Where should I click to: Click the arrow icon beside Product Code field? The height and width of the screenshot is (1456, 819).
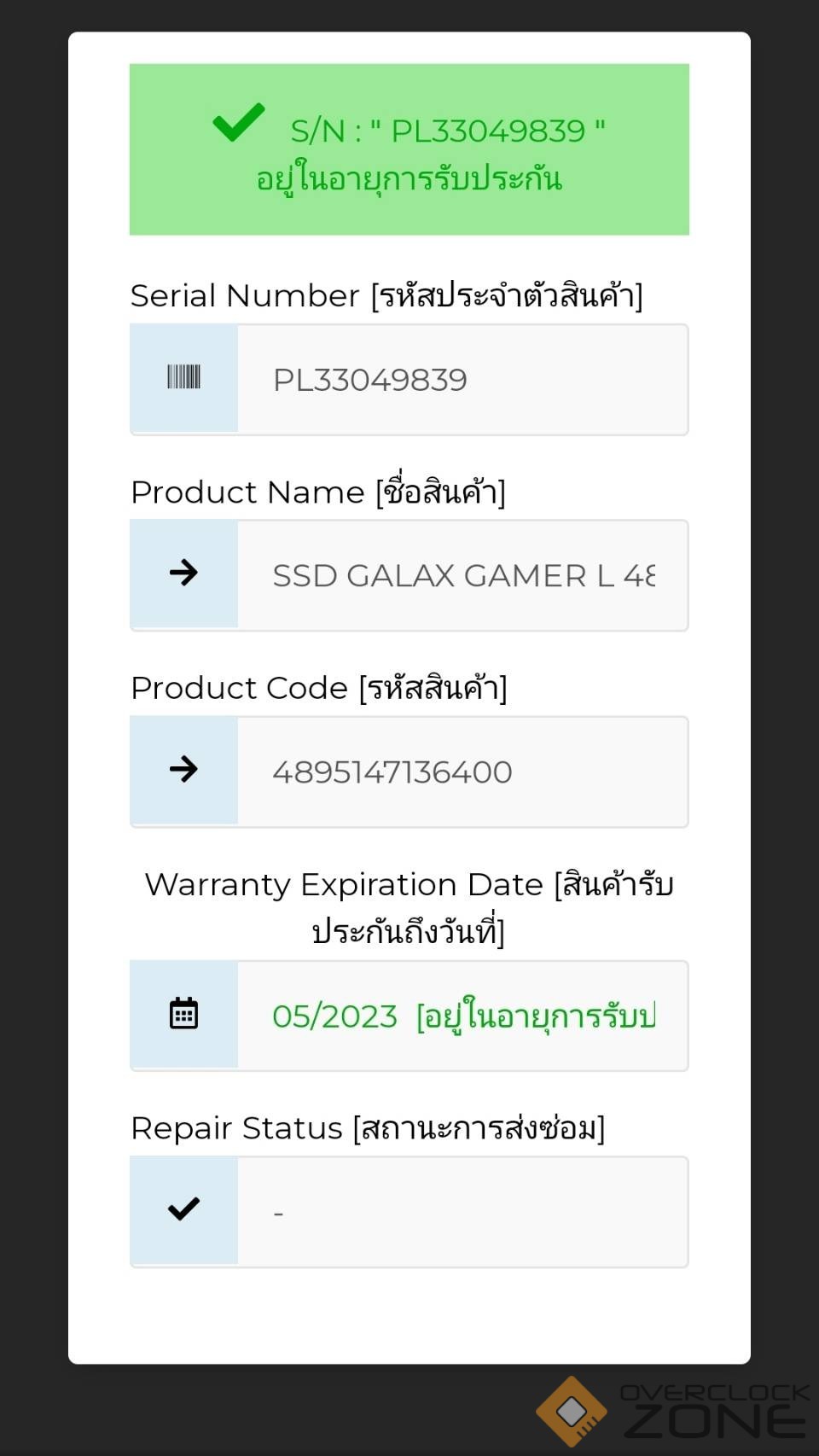point(183,769)
